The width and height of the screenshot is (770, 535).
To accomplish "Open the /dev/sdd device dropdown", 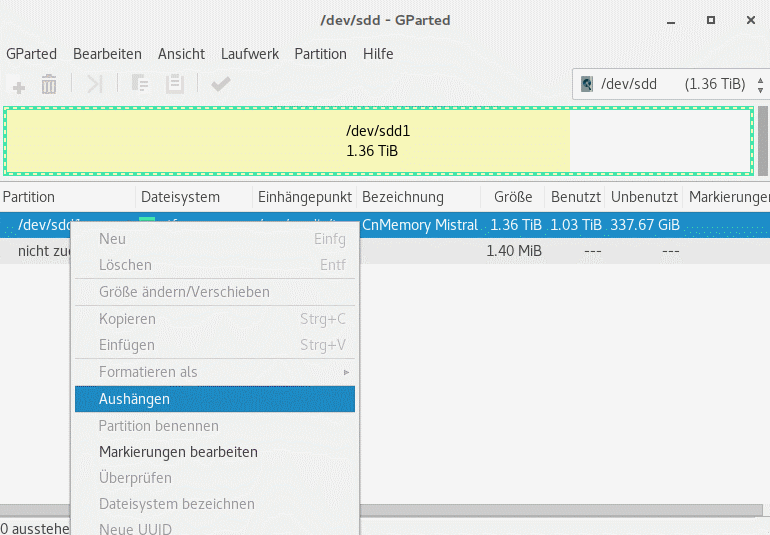I will (671, 84).
